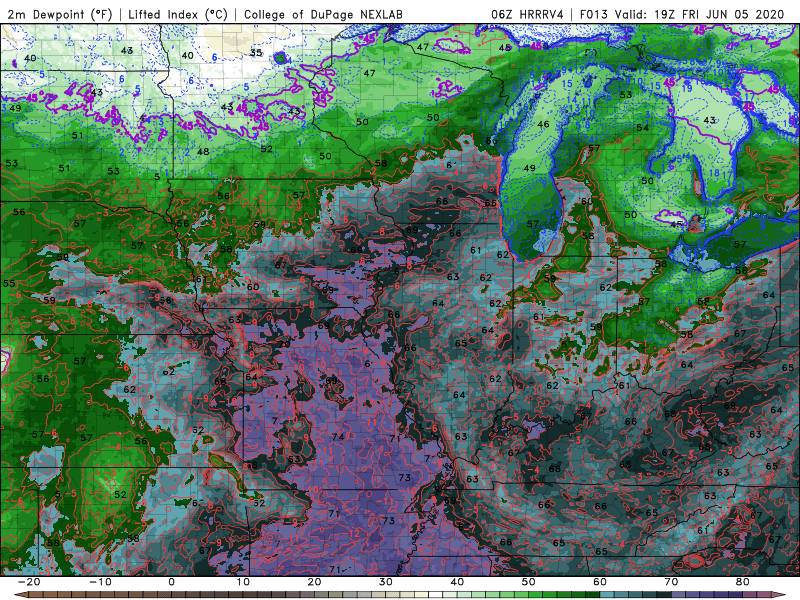The image size is (800, 600).
Task: Click the "06Z HRRRV4" model run label
Action: tap(527, 14)
